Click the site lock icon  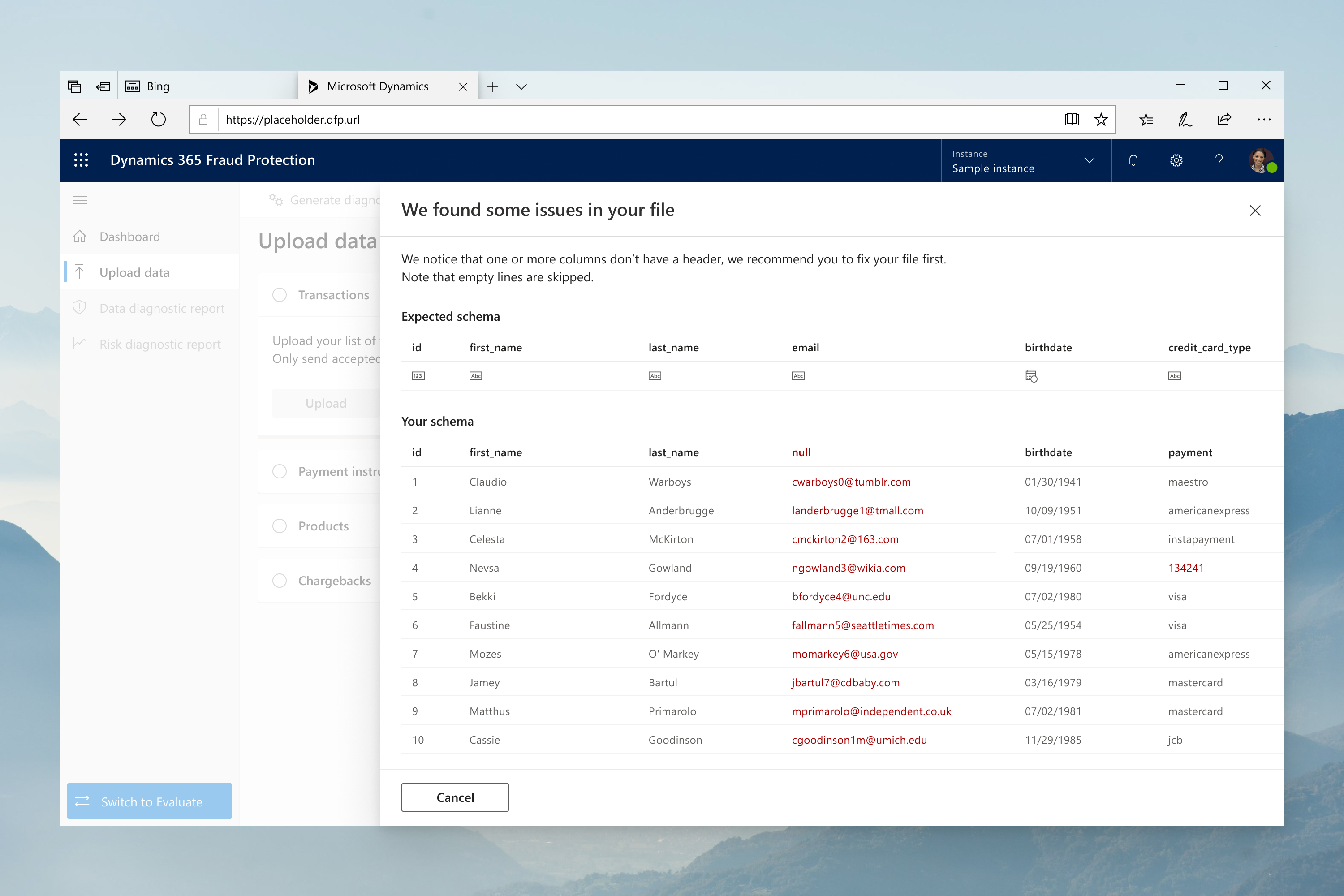tap(203, 120)
